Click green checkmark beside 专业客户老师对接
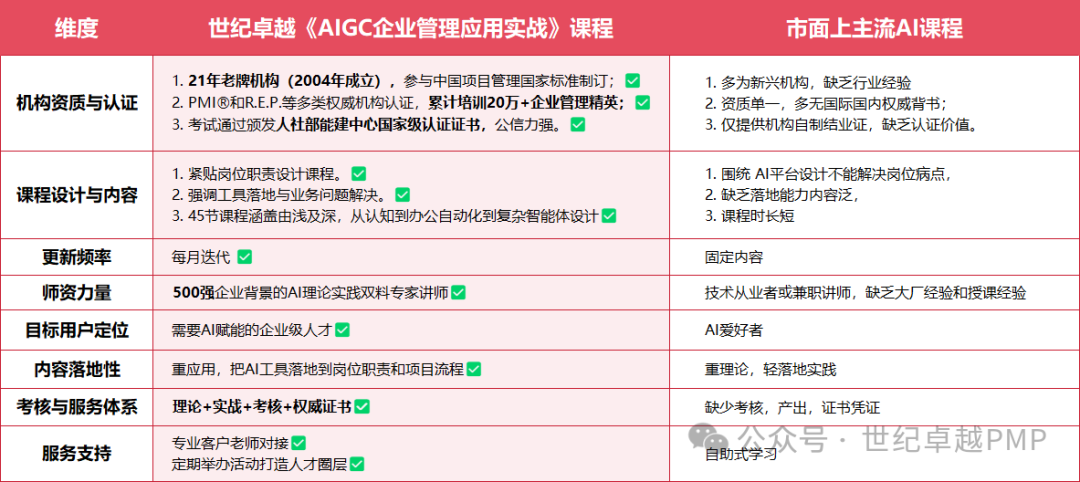 (298, 442)
